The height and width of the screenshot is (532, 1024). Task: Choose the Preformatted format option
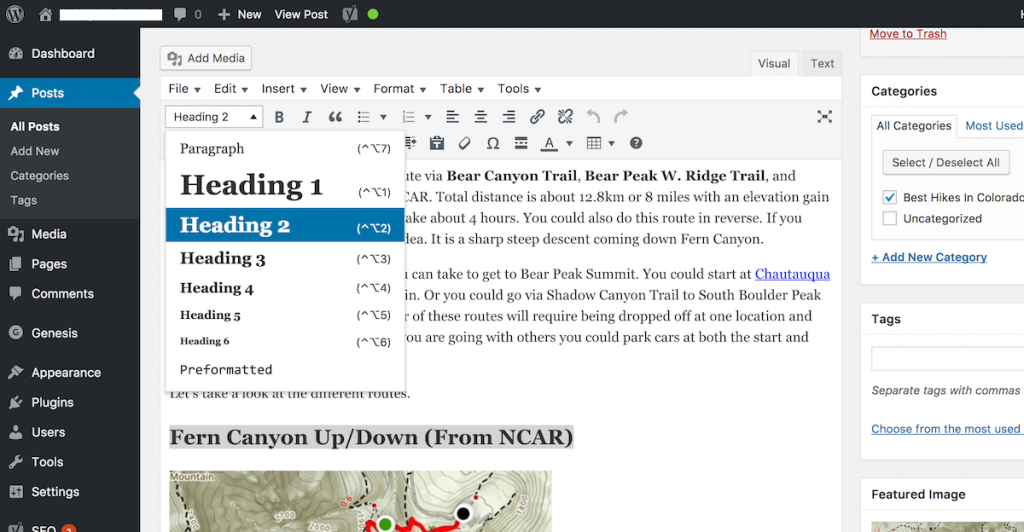pos(285,369)
